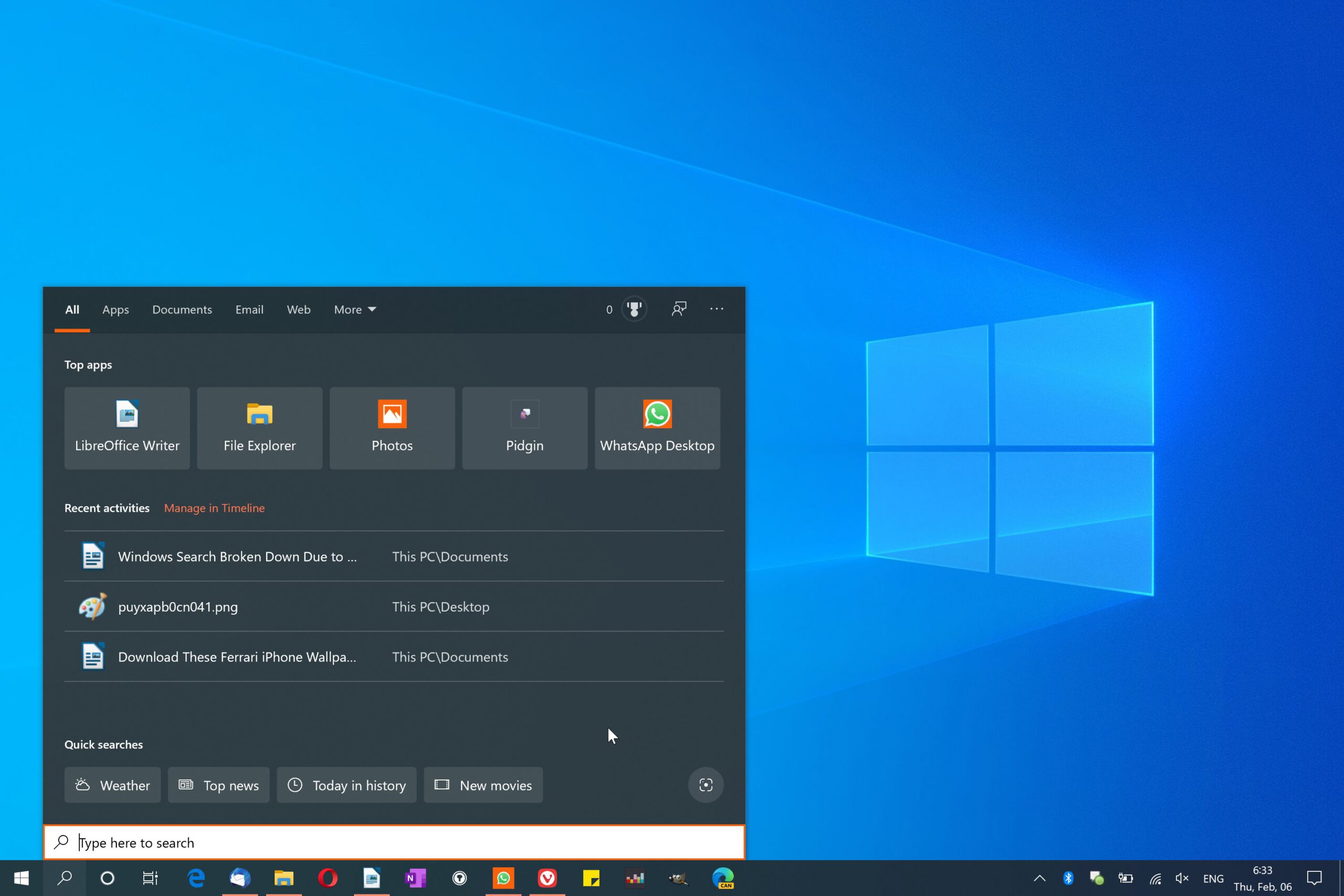Open the Microsoft Rewards trophy icon

pyautogui.click(x=634, y=309)
